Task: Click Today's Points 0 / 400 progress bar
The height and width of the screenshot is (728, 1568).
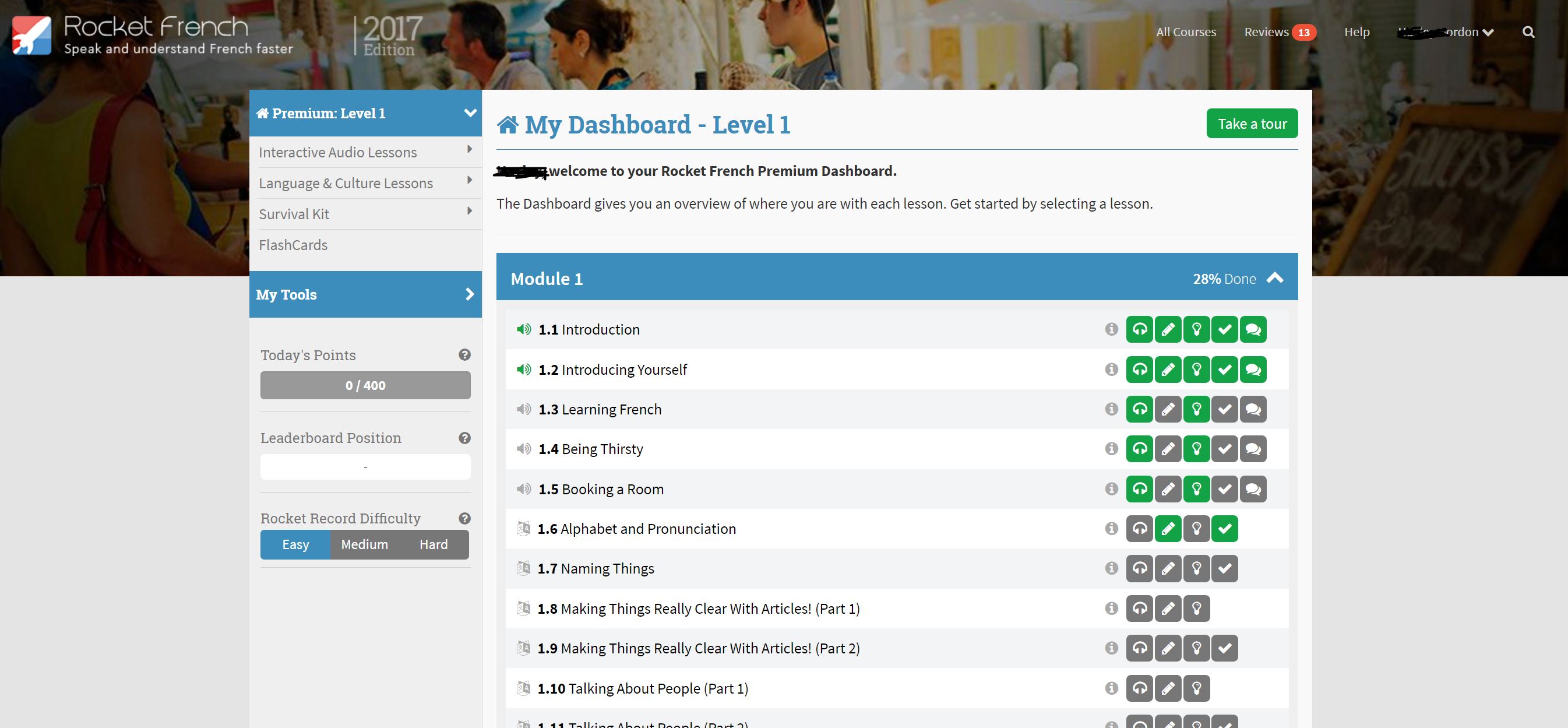Action: tap(365, 385)
